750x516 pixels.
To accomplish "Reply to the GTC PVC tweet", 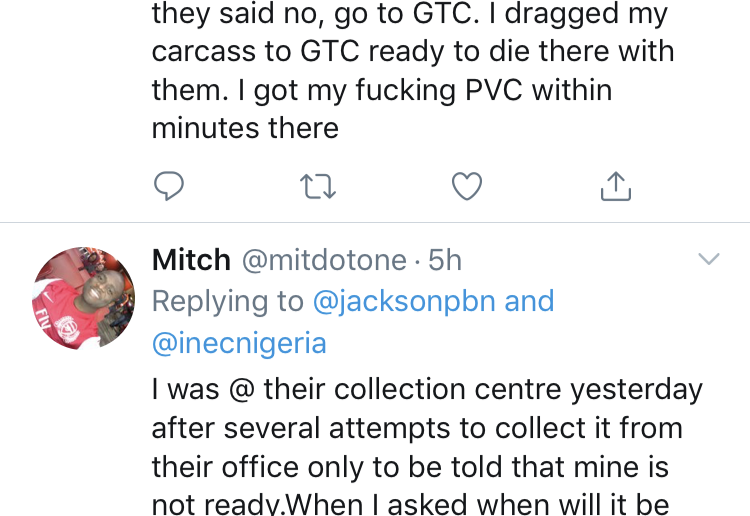I will pyautogui.click(x=168, y=186).
